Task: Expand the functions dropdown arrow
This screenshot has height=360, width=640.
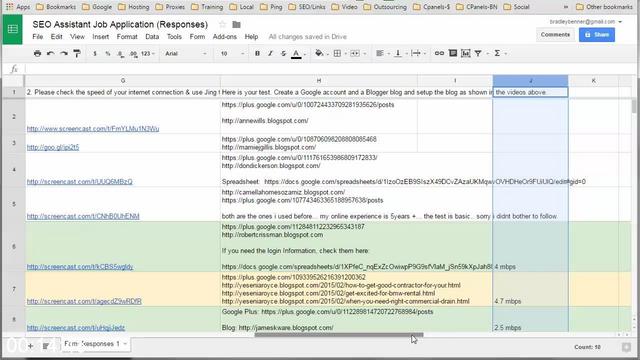Action: 506,53
